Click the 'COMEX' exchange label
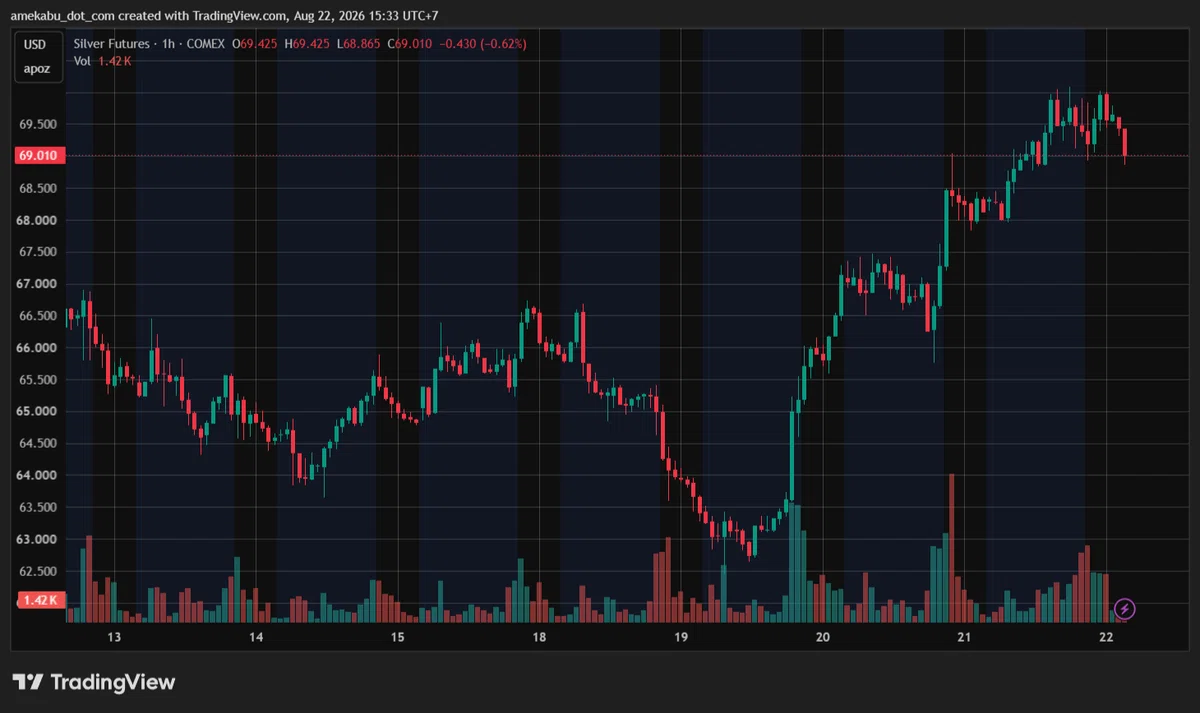 (204, 44)
